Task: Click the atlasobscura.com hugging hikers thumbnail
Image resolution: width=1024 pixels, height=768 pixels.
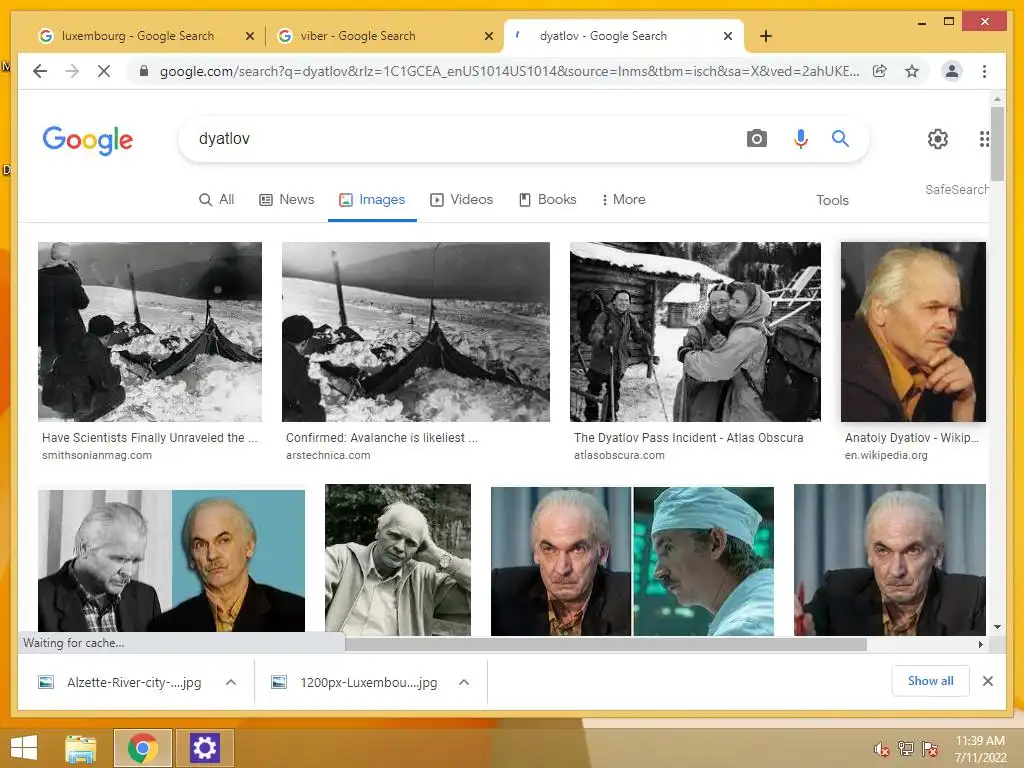Action: coord(695,332)
